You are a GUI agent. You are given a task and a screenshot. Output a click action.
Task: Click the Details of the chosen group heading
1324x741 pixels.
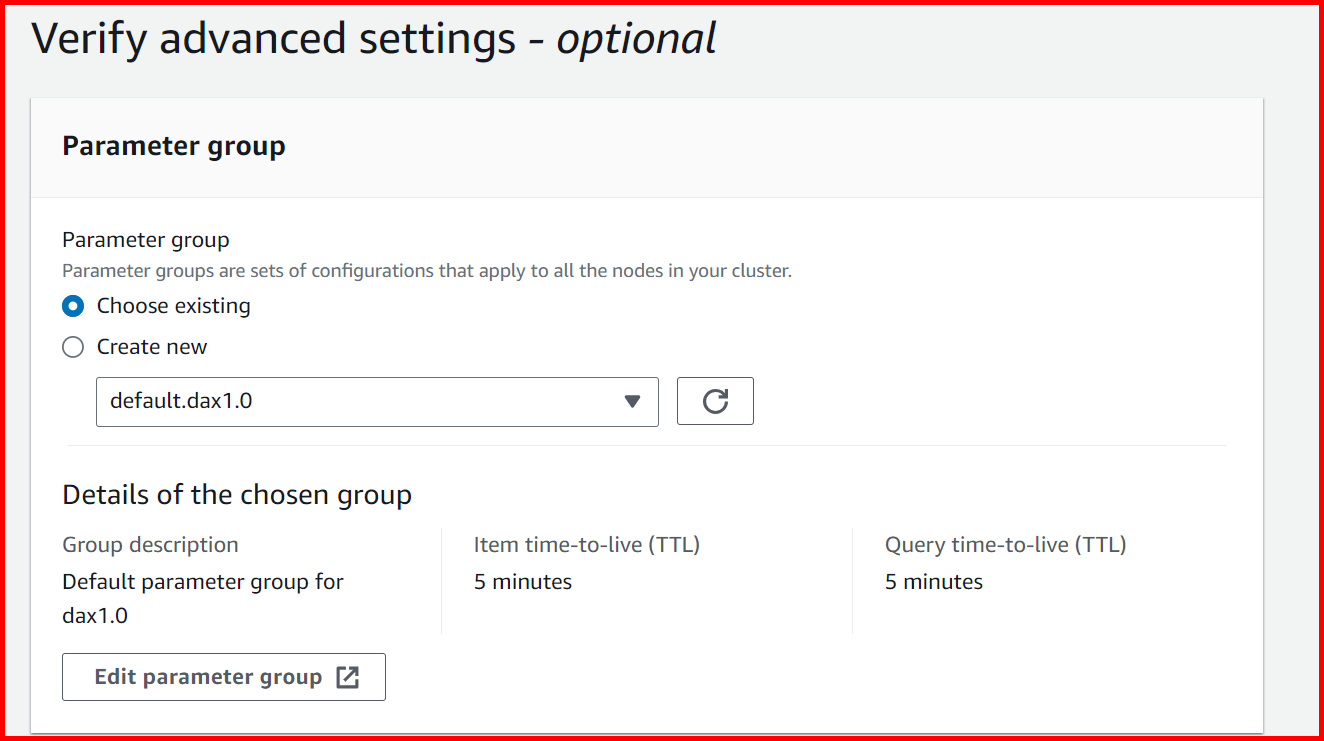pos(236,494)
